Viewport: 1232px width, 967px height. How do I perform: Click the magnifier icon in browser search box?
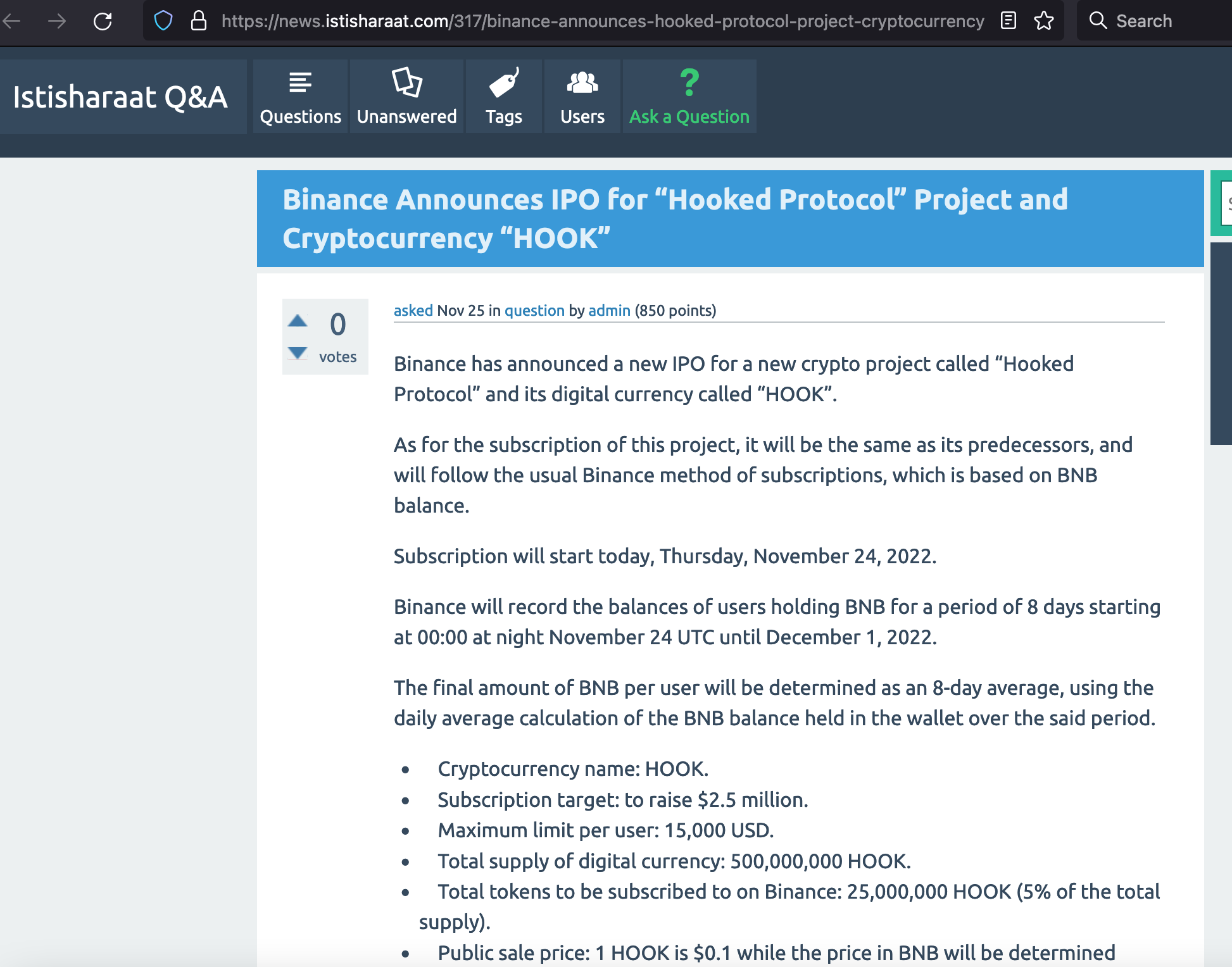1098,21
